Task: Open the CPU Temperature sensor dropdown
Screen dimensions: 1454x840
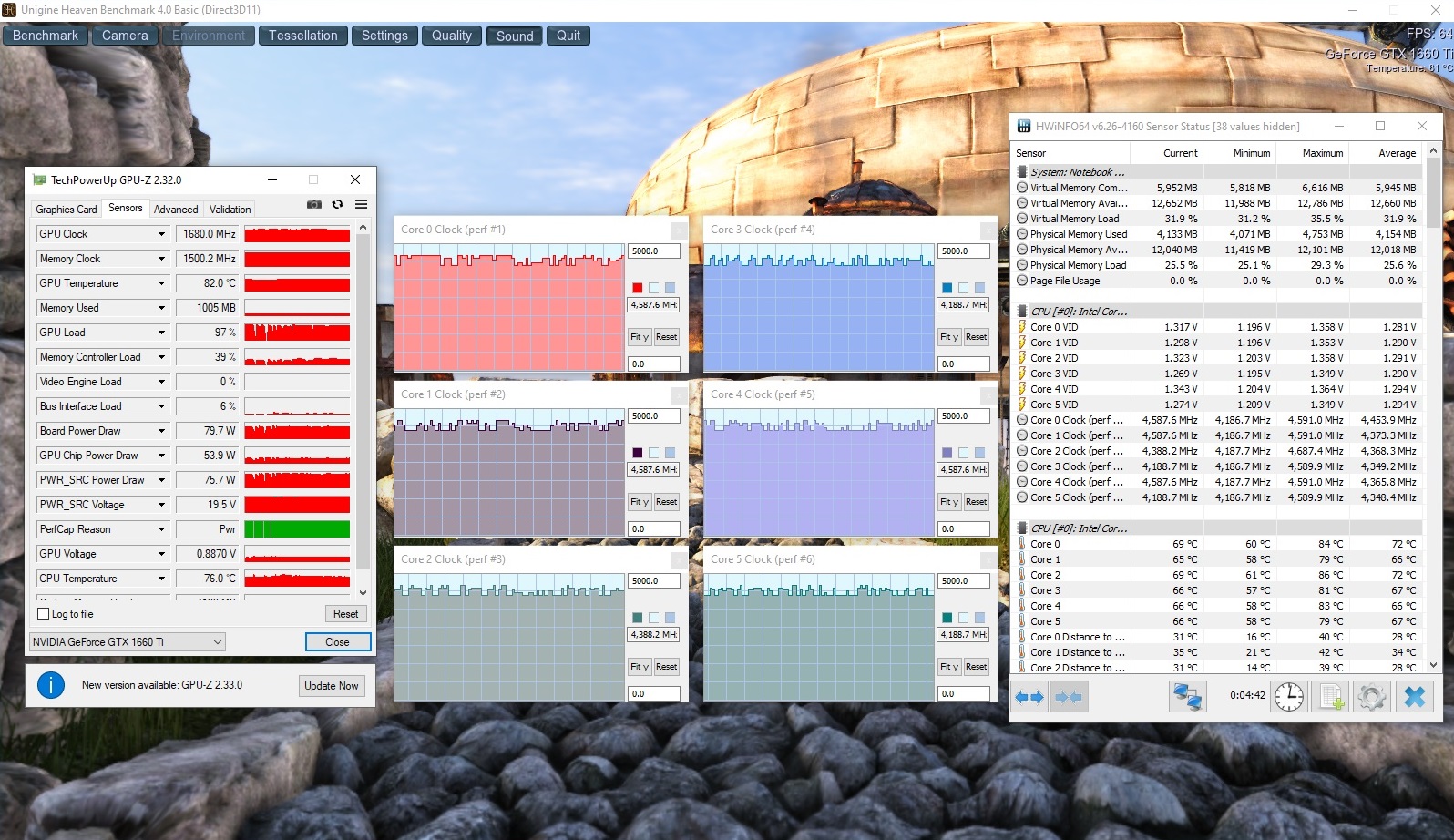Action: click(161, 579)
